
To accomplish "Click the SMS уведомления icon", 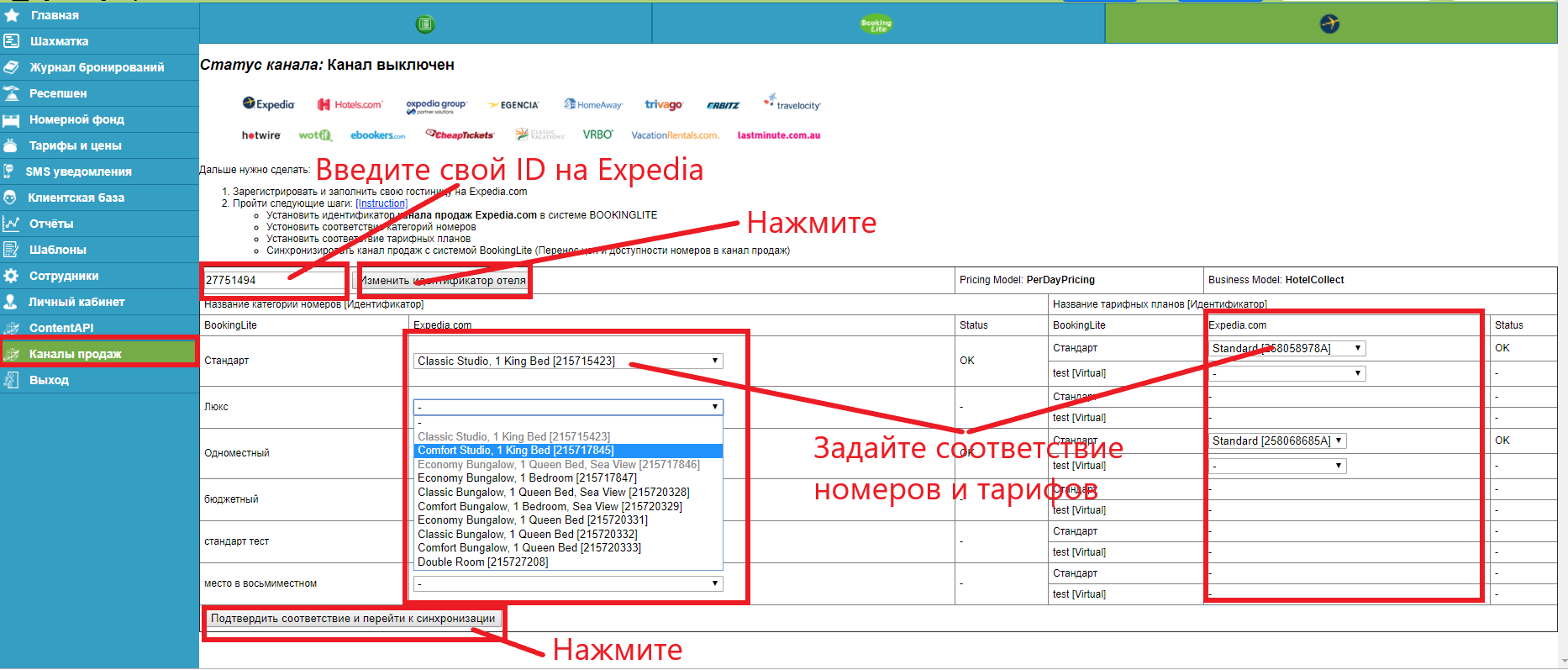I will tap(10, 171).
